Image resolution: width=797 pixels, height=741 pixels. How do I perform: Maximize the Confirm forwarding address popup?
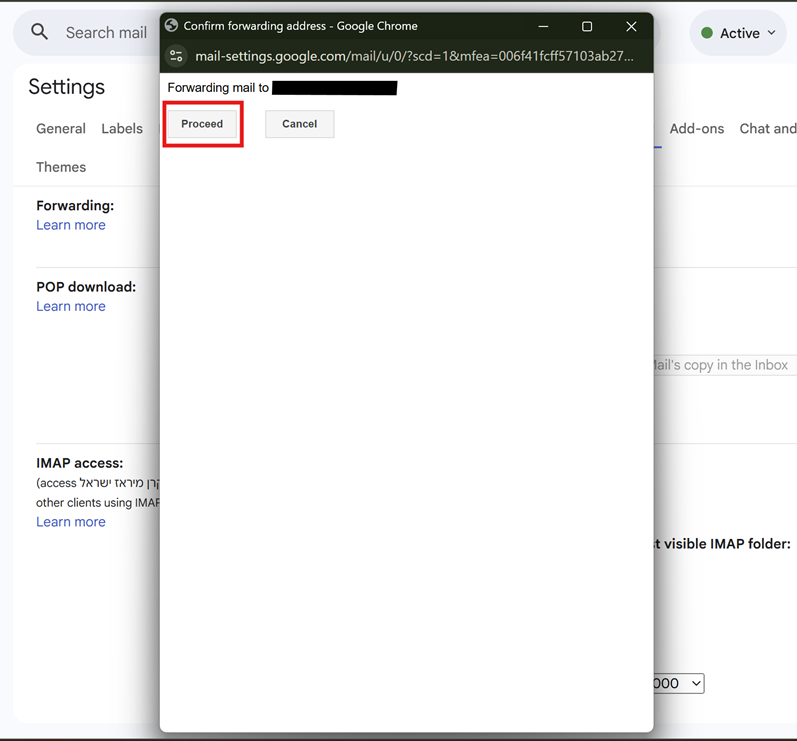(587, 26)
